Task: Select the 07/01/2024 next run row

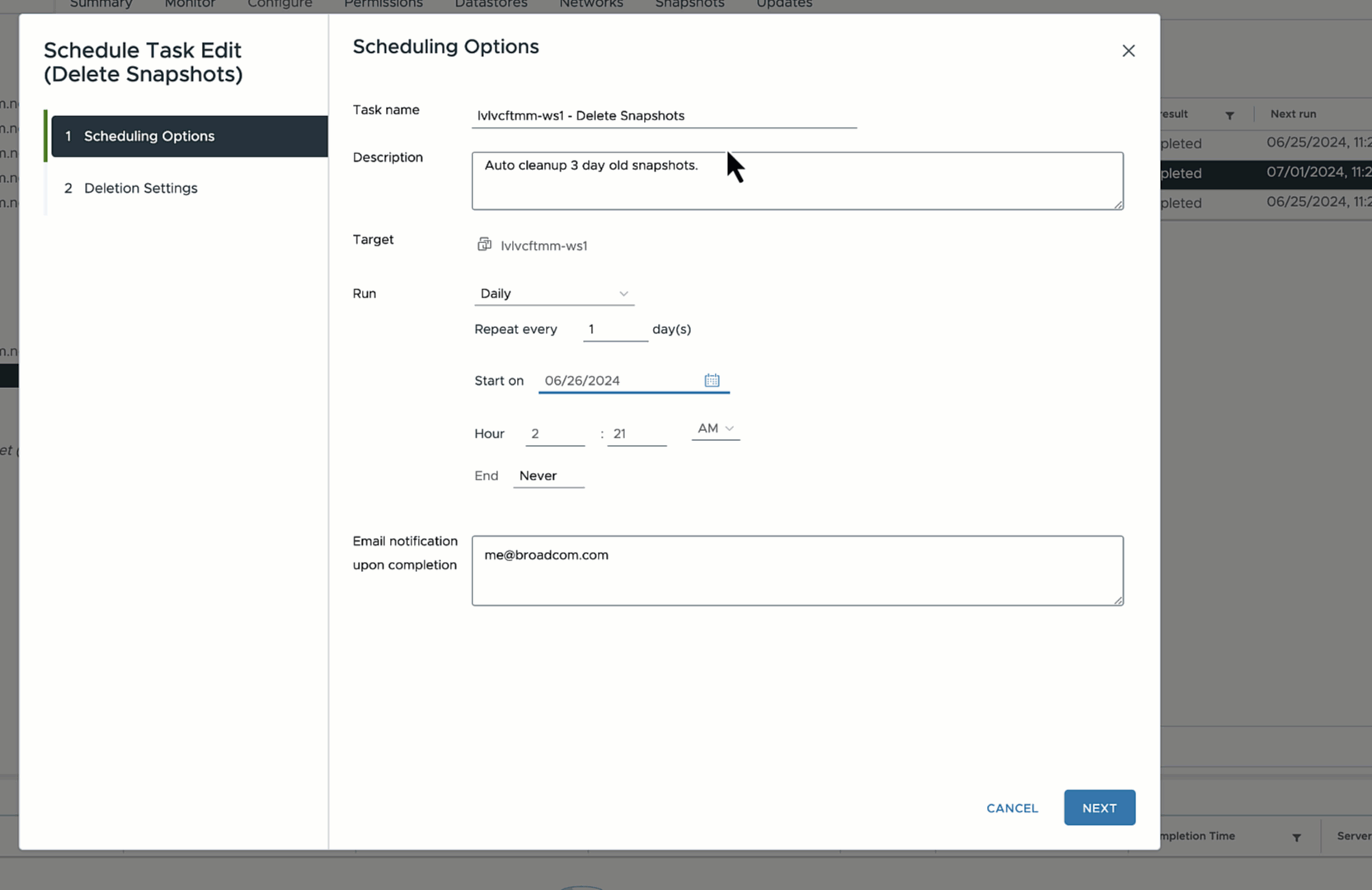Action: (1266, 173)
